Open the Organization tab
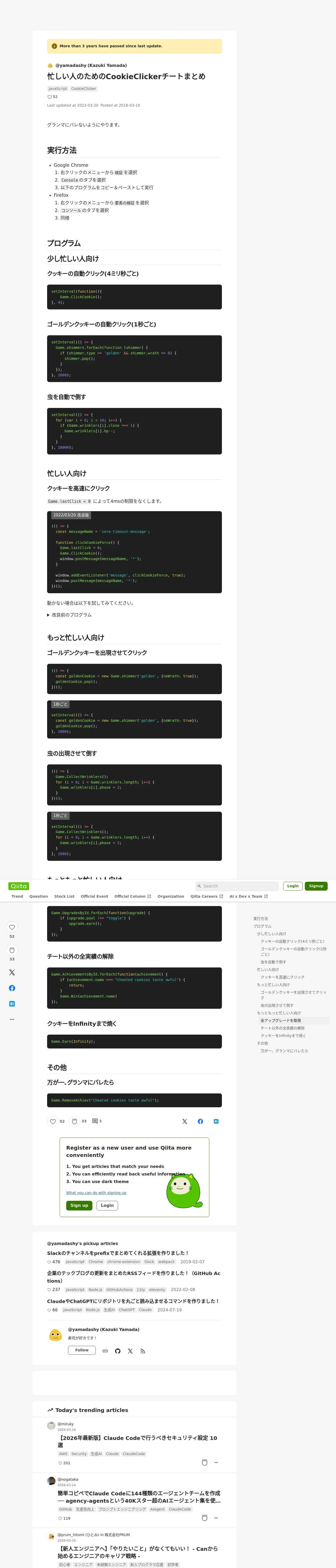 click(171, 896)
